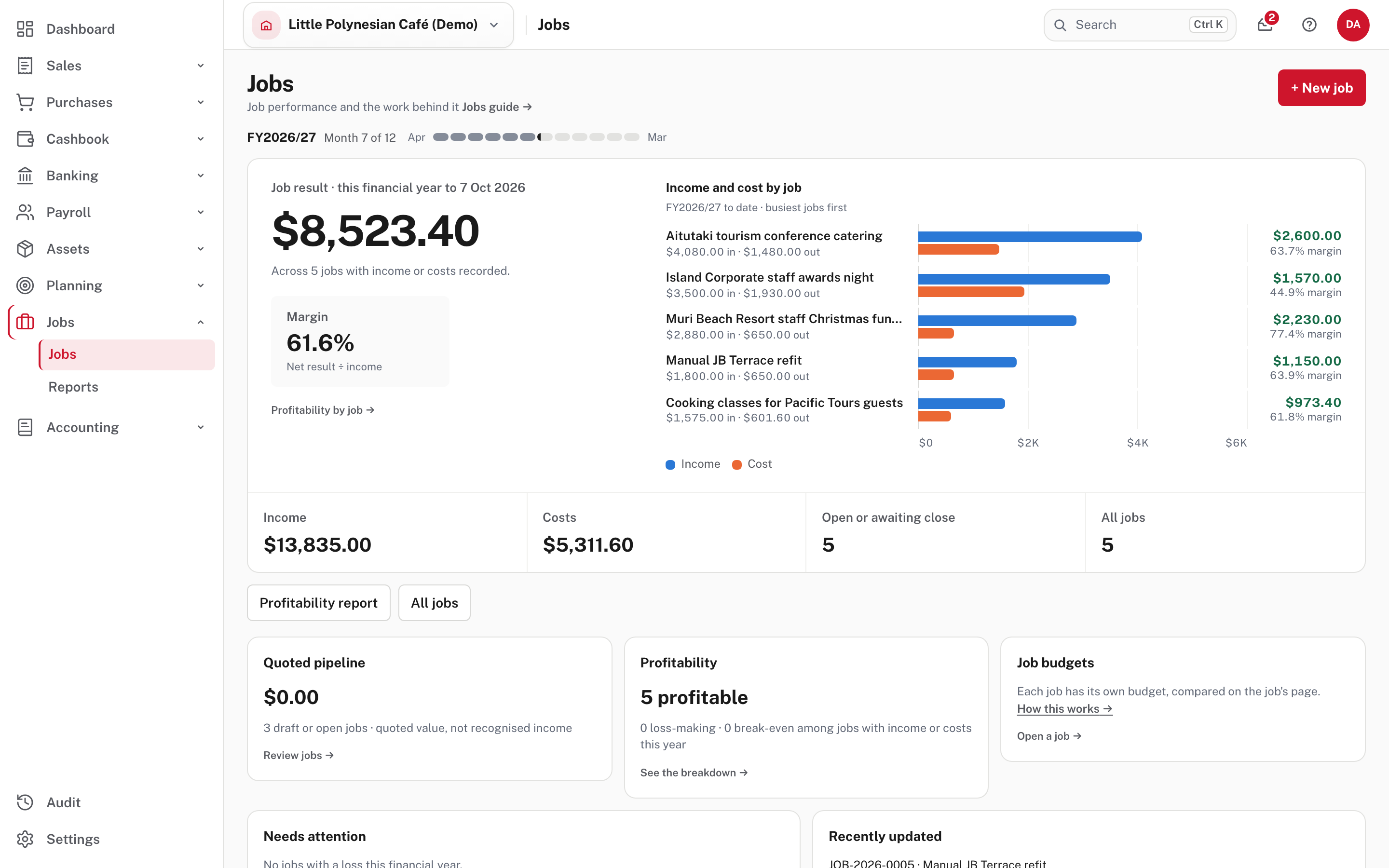Expand the Payroll menu chevron
The image size is (1389, 868).
[200, 212]
